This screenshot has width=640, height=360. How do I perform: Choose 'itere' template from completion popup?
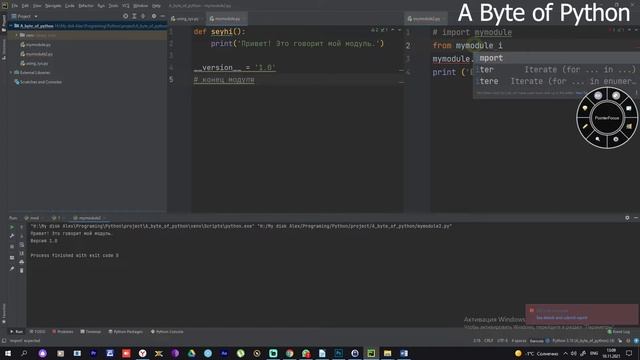pyautogui.click(x=556, y=81)
